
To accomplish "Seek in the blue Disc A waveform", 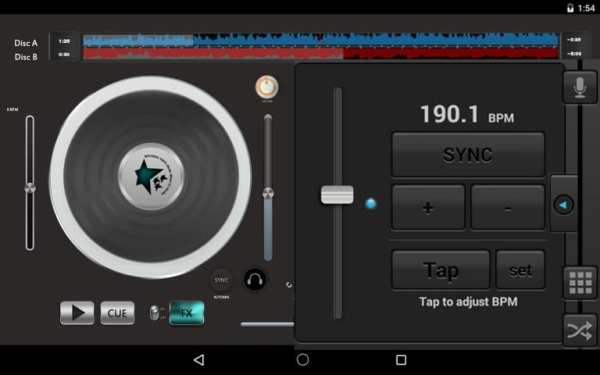I will 321,40.
